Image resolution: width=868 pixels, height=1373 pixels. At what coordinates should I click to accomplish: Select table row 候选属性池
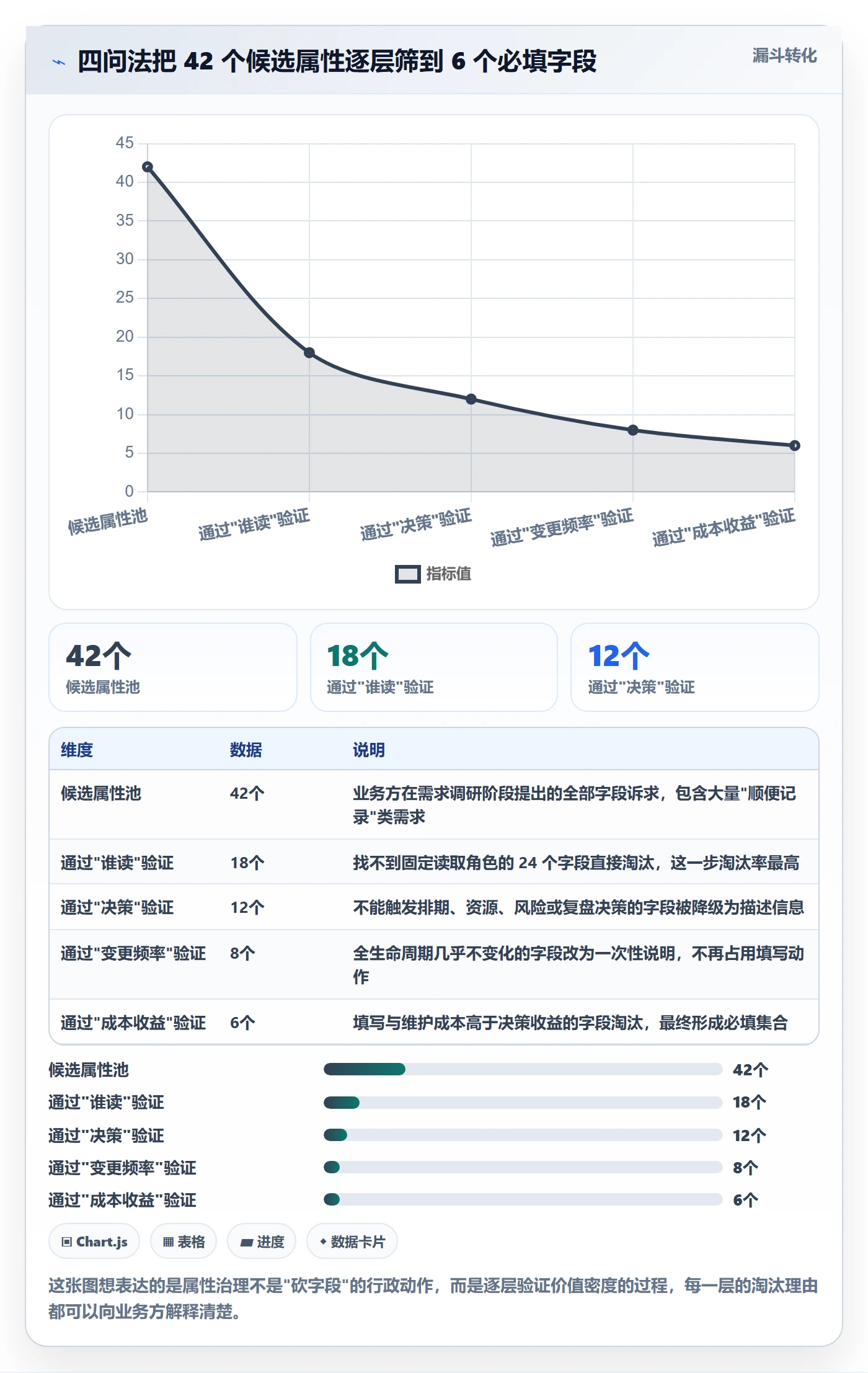pyautogui.click(x=434, y=805)
